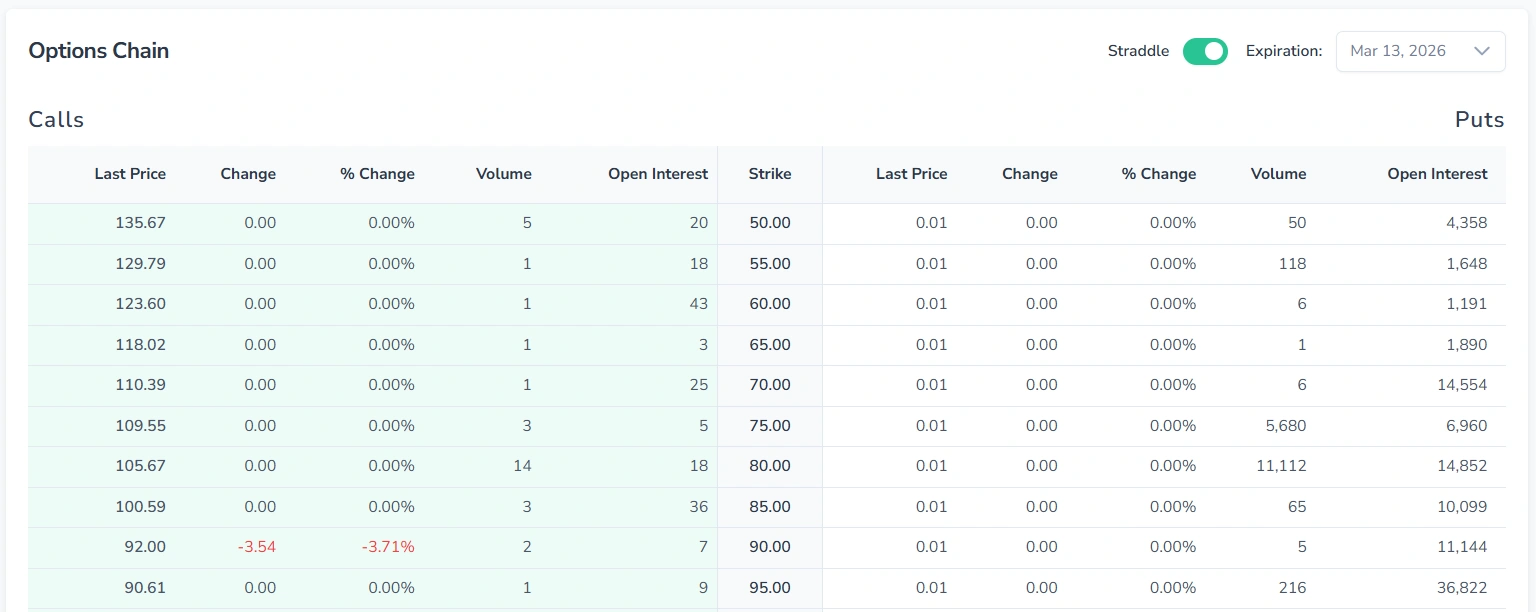The image size is (1536, 612).
Task: Click the Straddle label text
Action: coord(1137,50)
